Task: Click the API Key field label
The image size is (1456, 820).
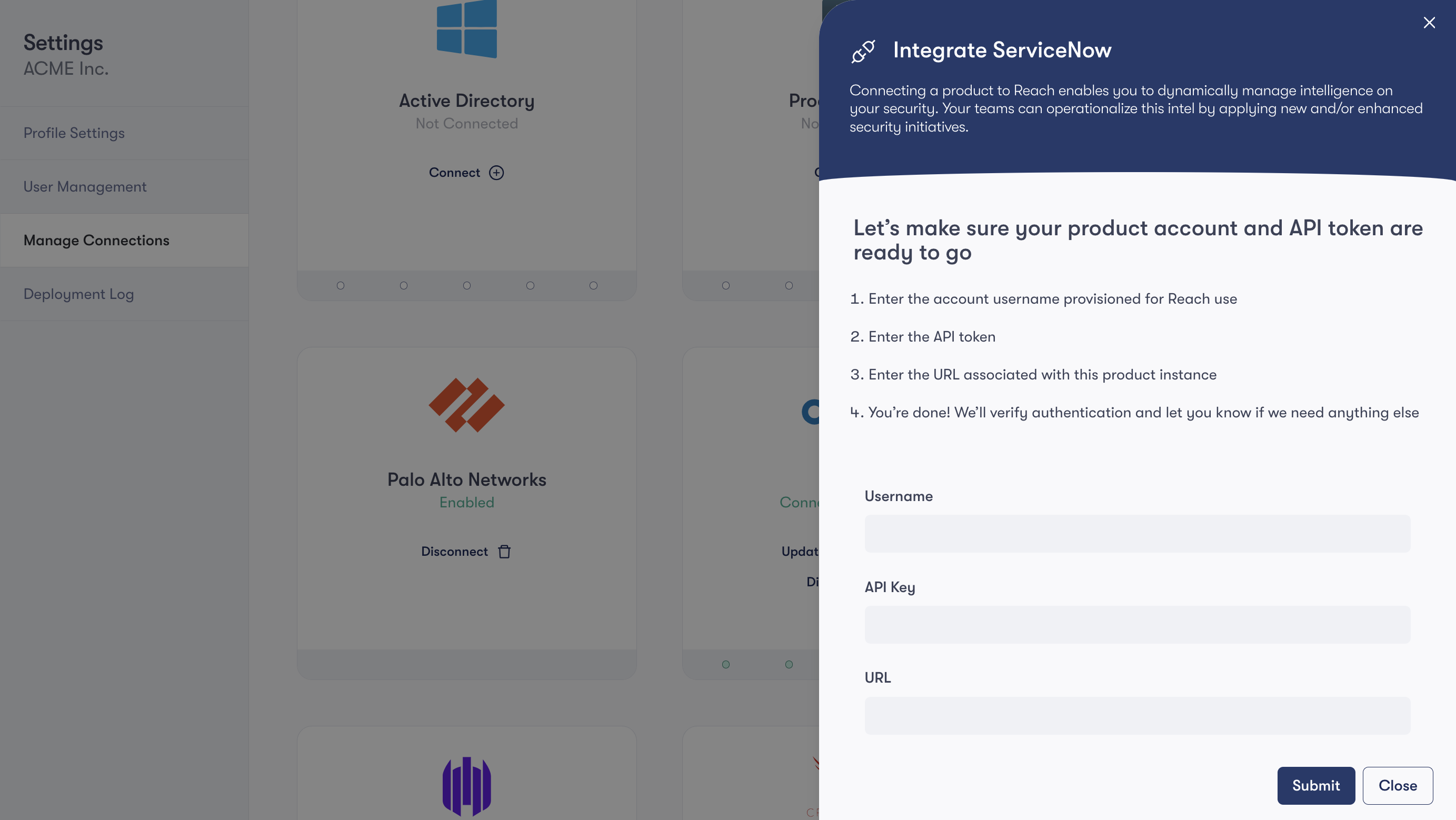Action: coord(890,587)
